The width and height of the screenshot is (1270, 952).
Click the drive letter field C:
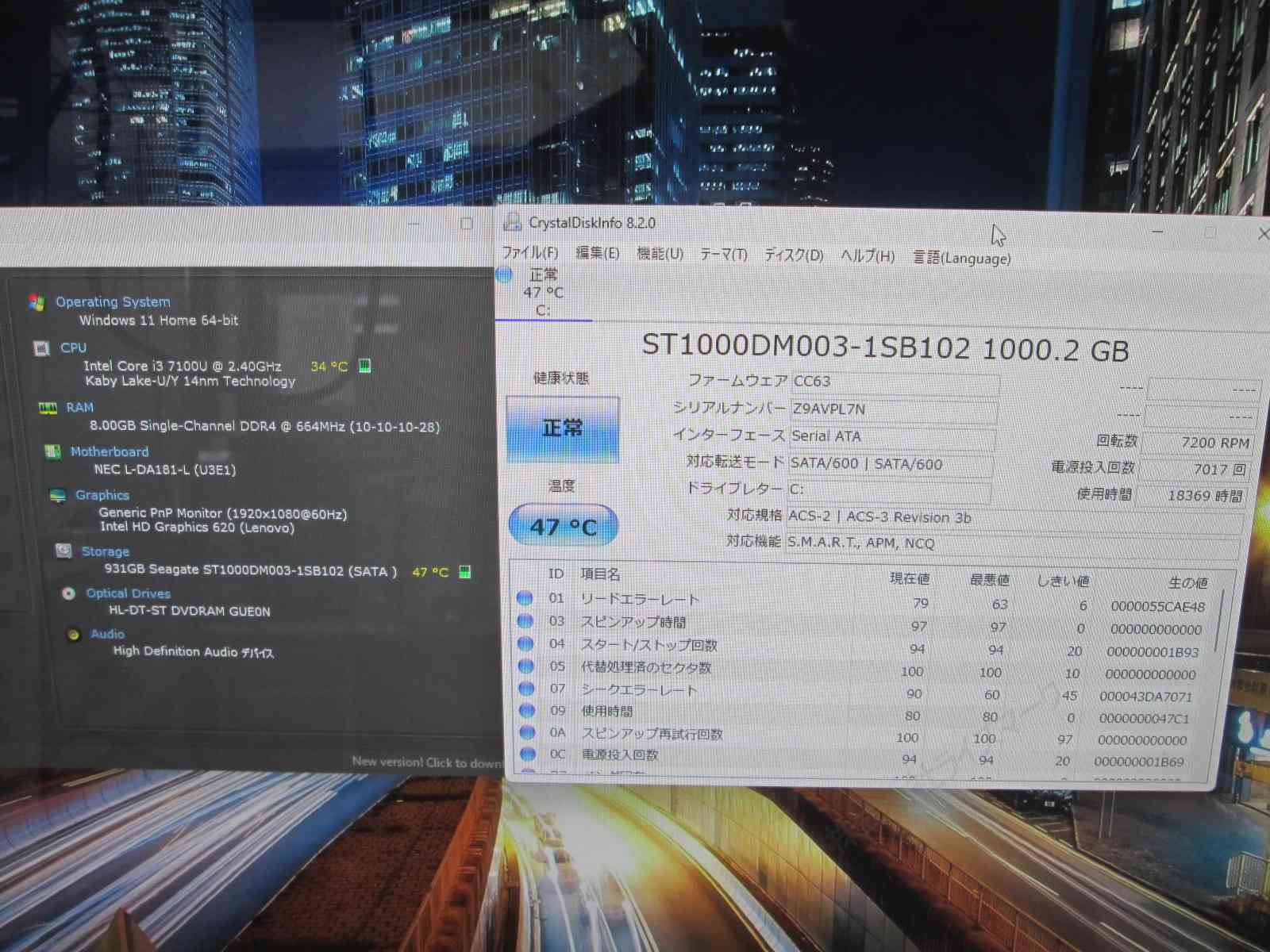coord(889,489)
